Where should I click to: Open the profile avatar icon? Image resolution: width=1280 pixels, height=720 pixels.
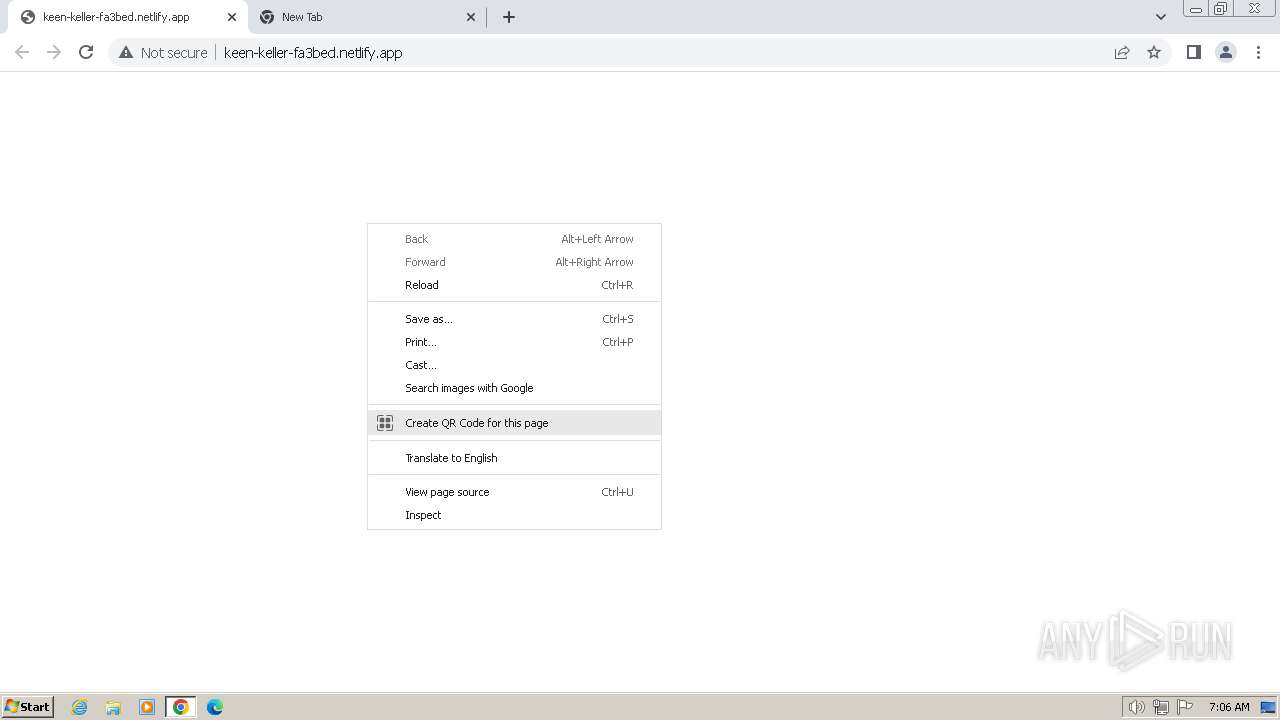(1226, 52)
